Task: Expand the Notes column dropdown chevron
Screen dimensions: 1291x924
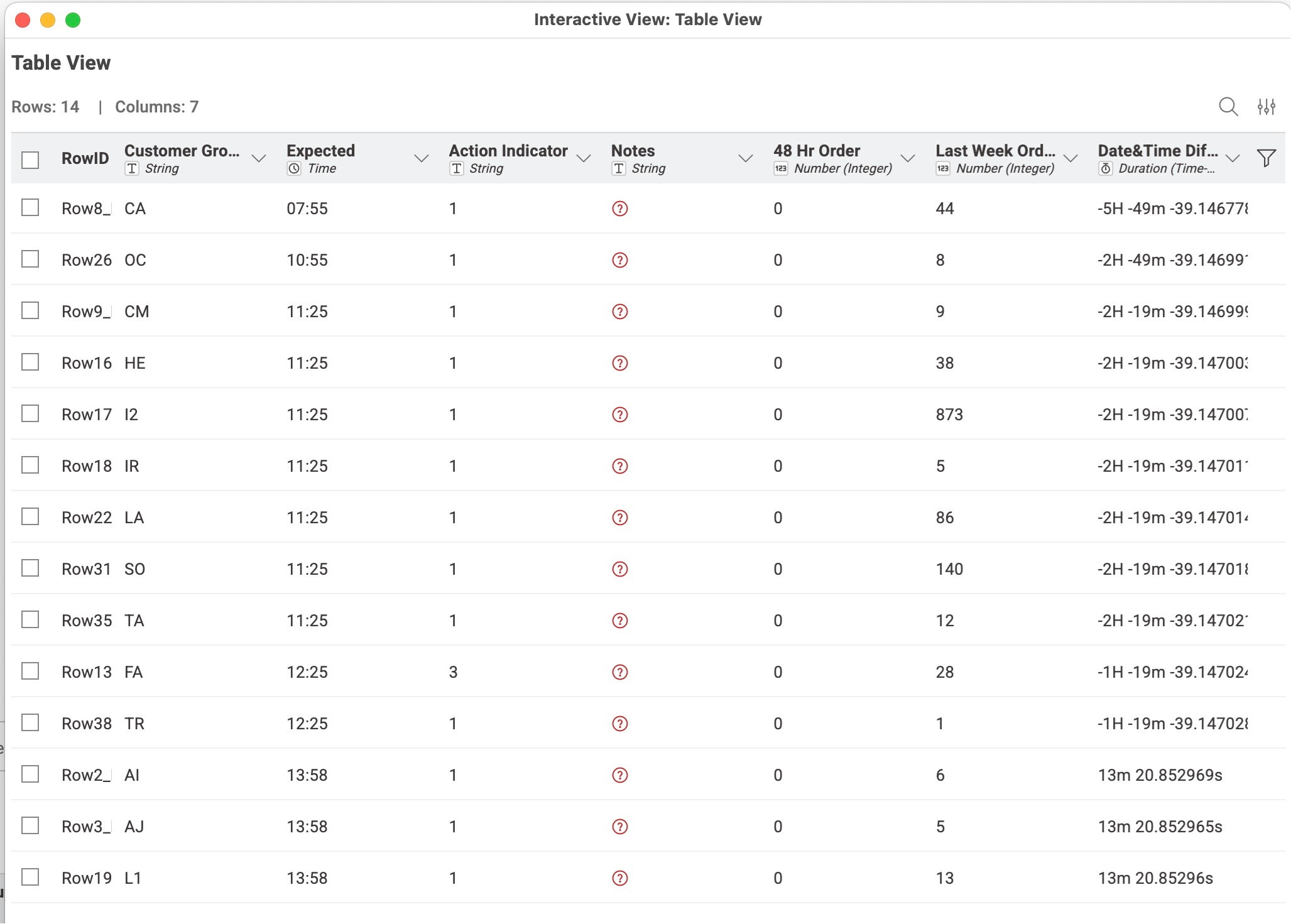Action: [746, 158]
